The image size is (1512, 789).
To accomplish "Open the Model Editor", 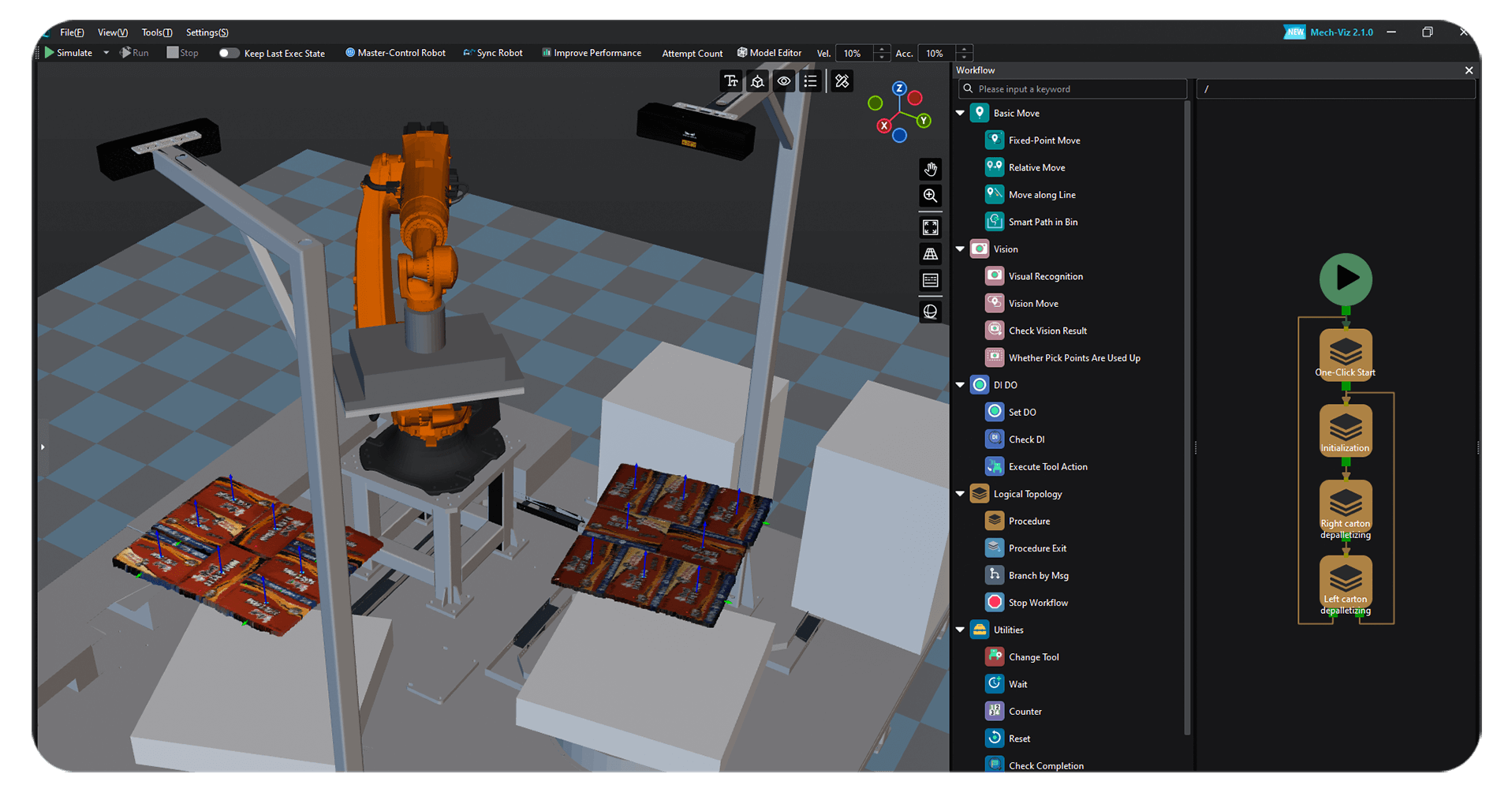I will (x=769, y=53).
